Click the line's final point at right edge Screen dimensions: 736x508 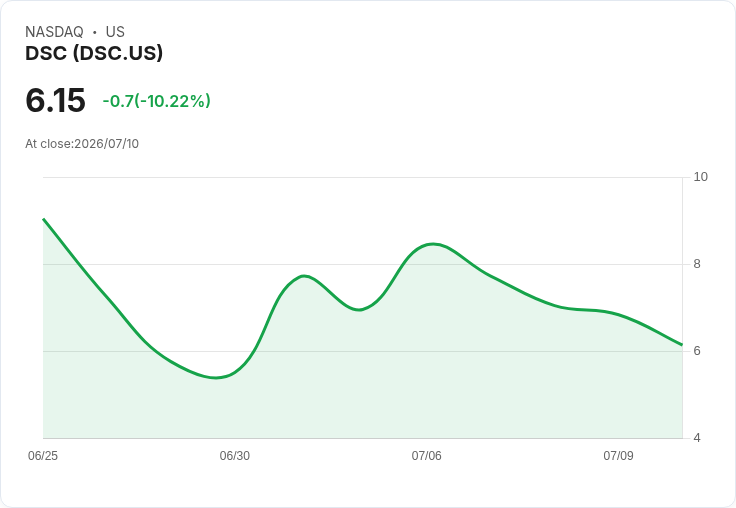coord(682,345)
